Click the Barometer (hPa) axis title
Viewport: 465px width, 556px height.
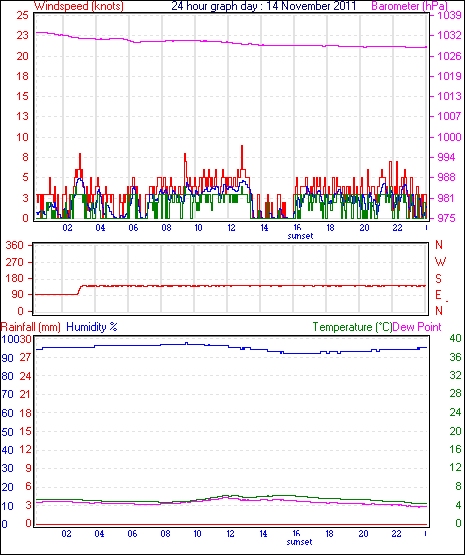[409, 6]
